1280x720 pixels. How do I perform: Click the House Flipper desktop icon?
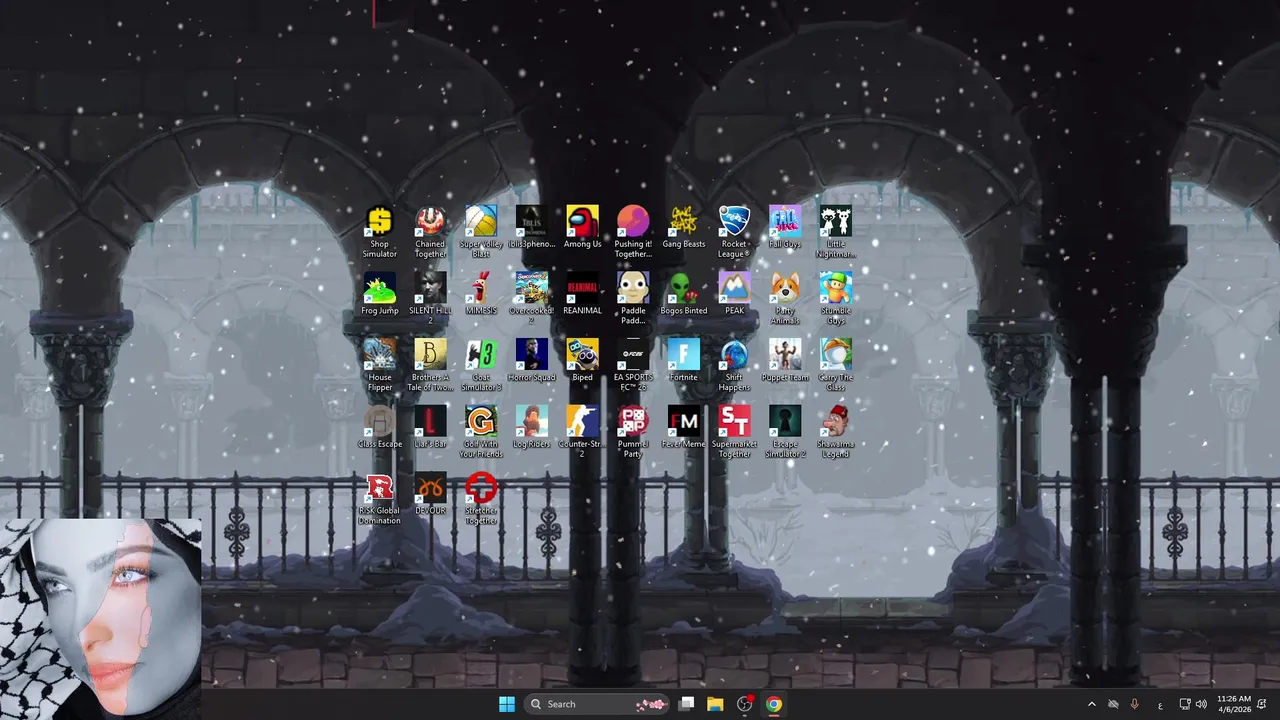point(380,366)
